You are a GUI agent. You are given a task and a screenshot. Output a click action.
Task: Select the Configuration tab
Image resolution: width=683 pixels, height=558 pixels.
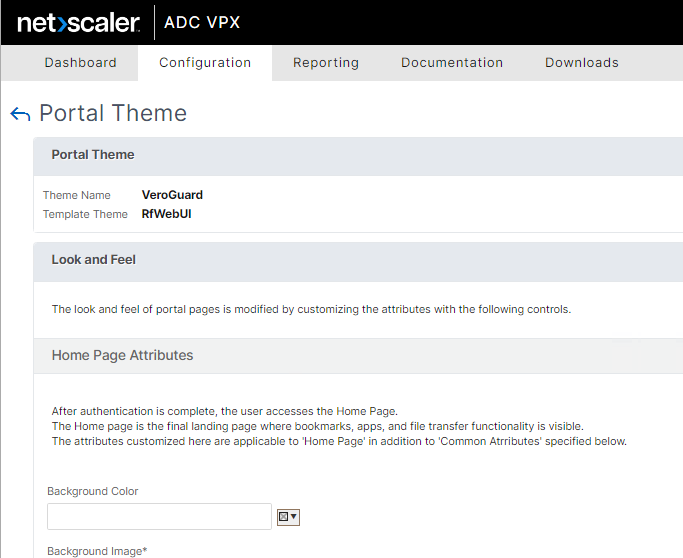(205, 62)
